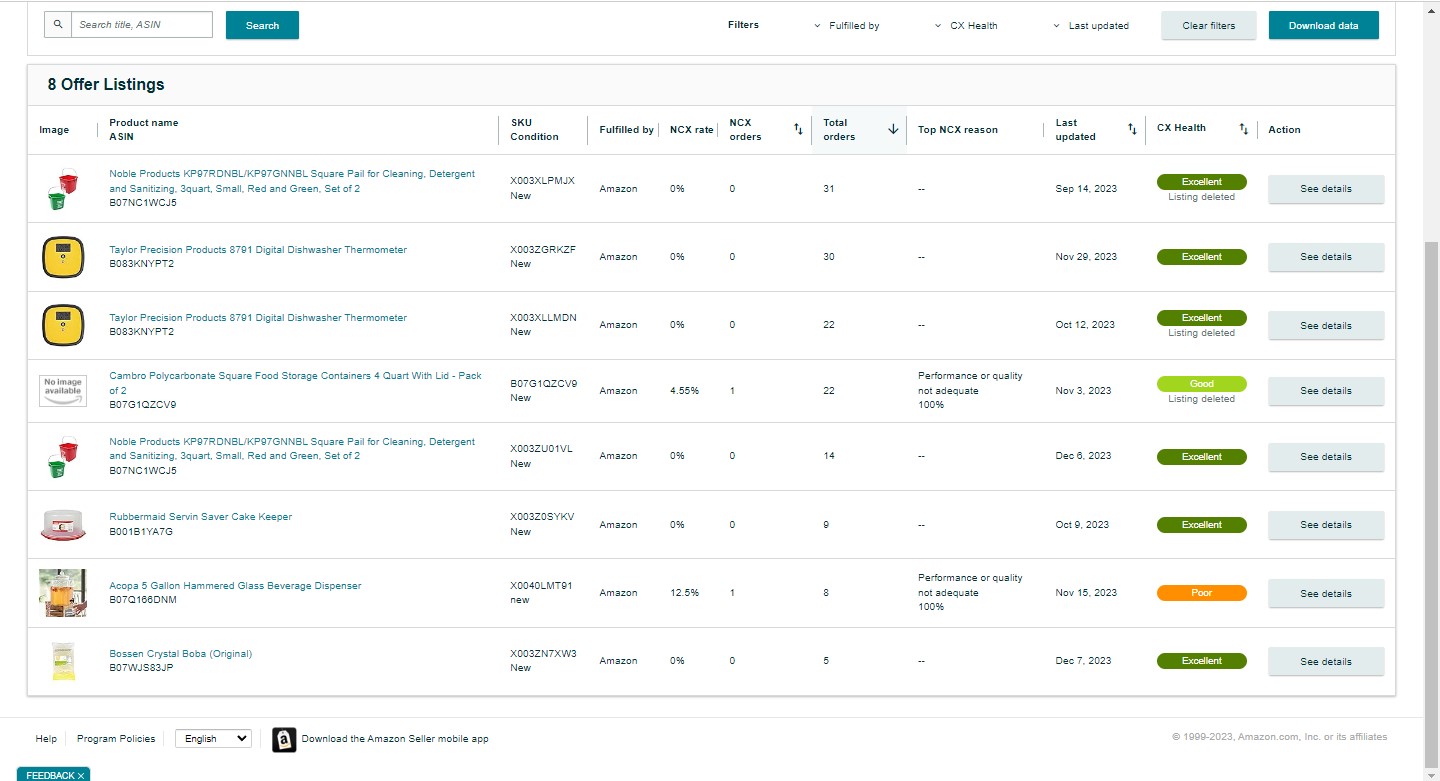Sort by CX Health arrows icon

tap(1243, 129)
